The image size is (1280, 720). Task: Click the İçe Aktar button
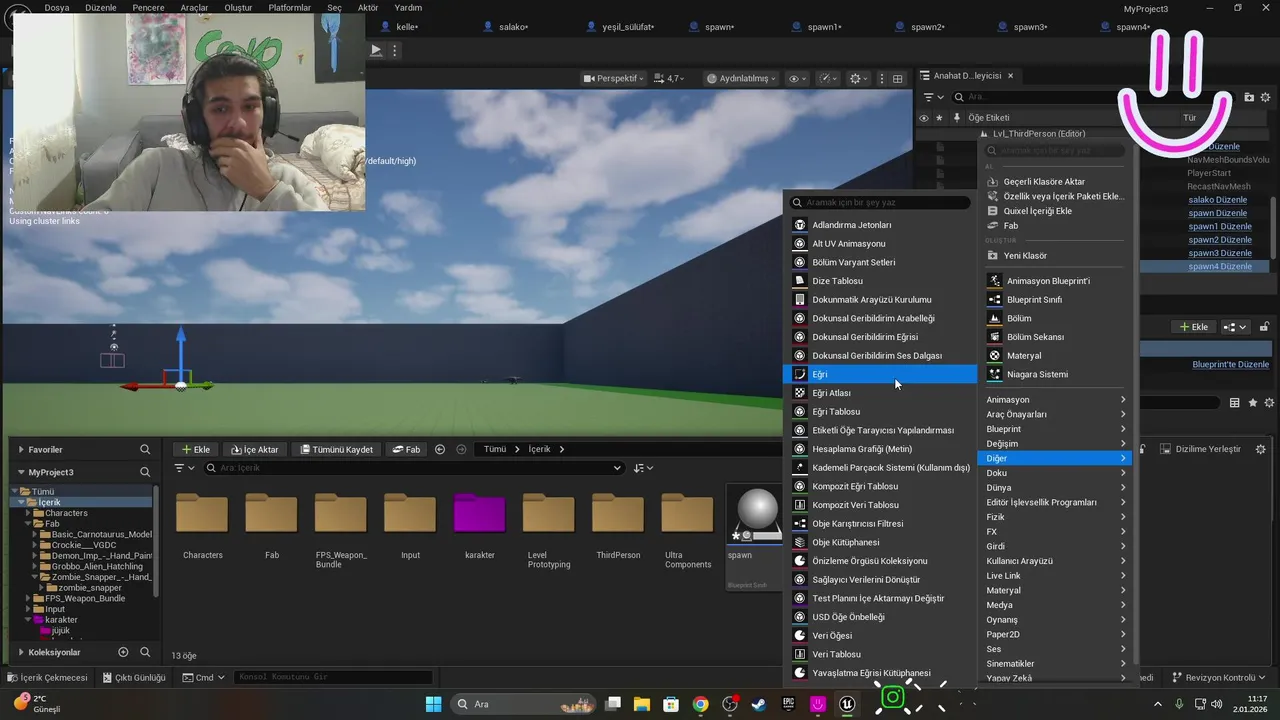[254, 449]
